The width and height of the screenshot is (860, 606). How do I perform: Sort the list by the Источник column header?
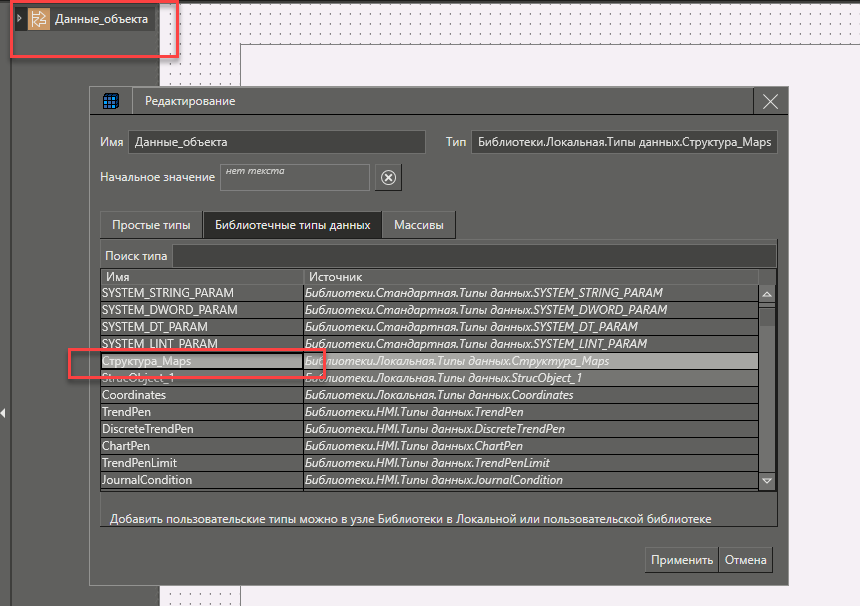530,276
